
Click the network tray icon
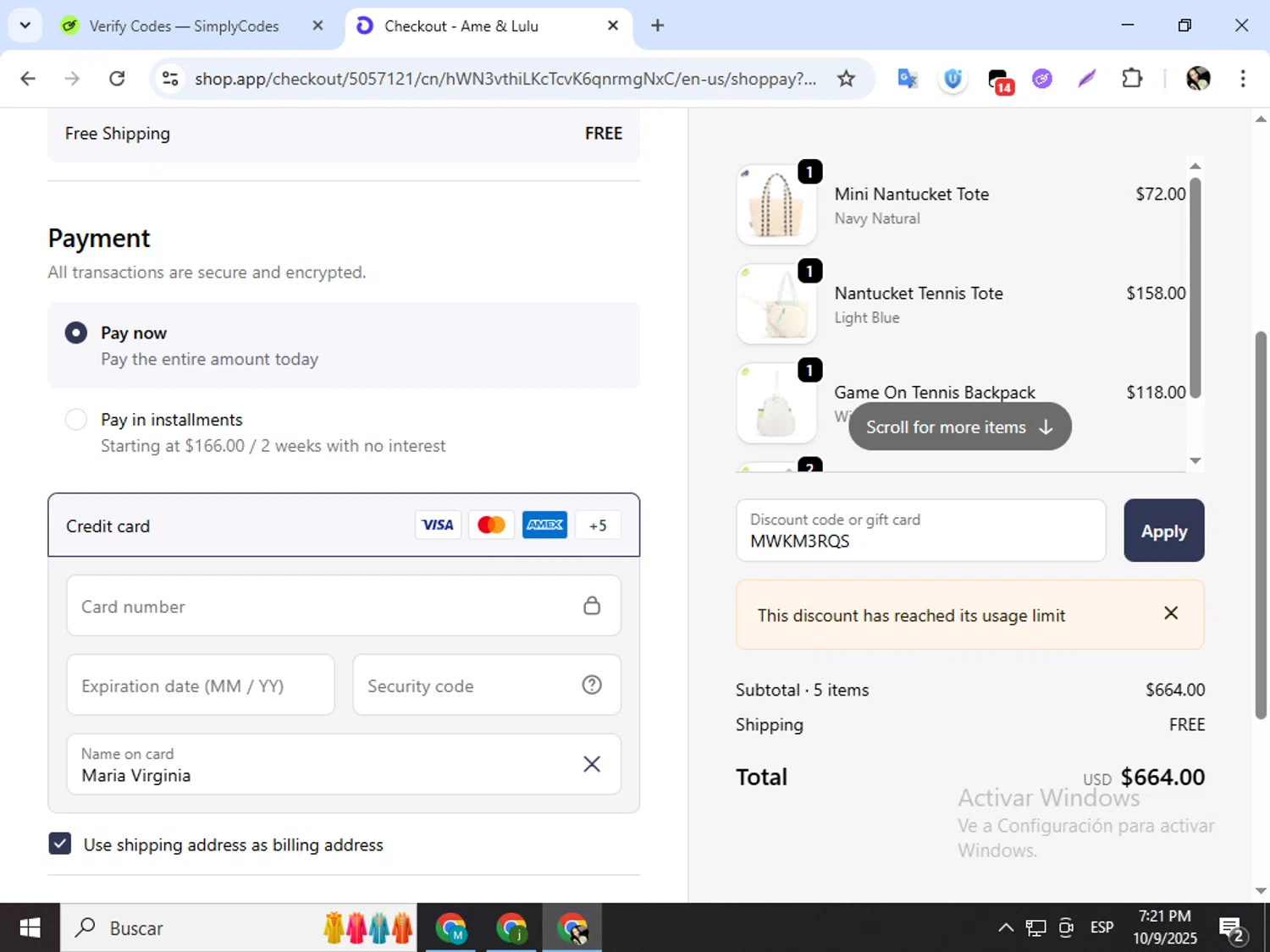pyautogui.click(x=1035, y=927)
